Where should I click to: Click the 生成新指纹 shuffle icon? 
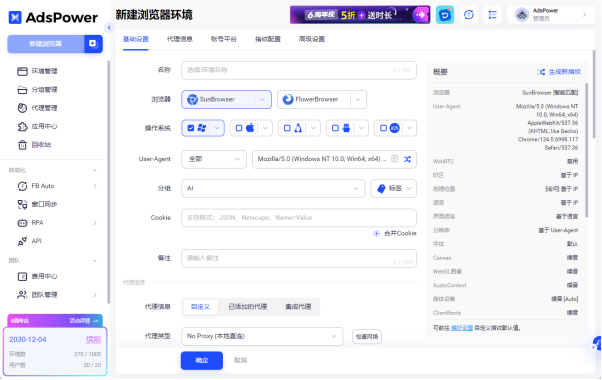(x=541, y=72)
